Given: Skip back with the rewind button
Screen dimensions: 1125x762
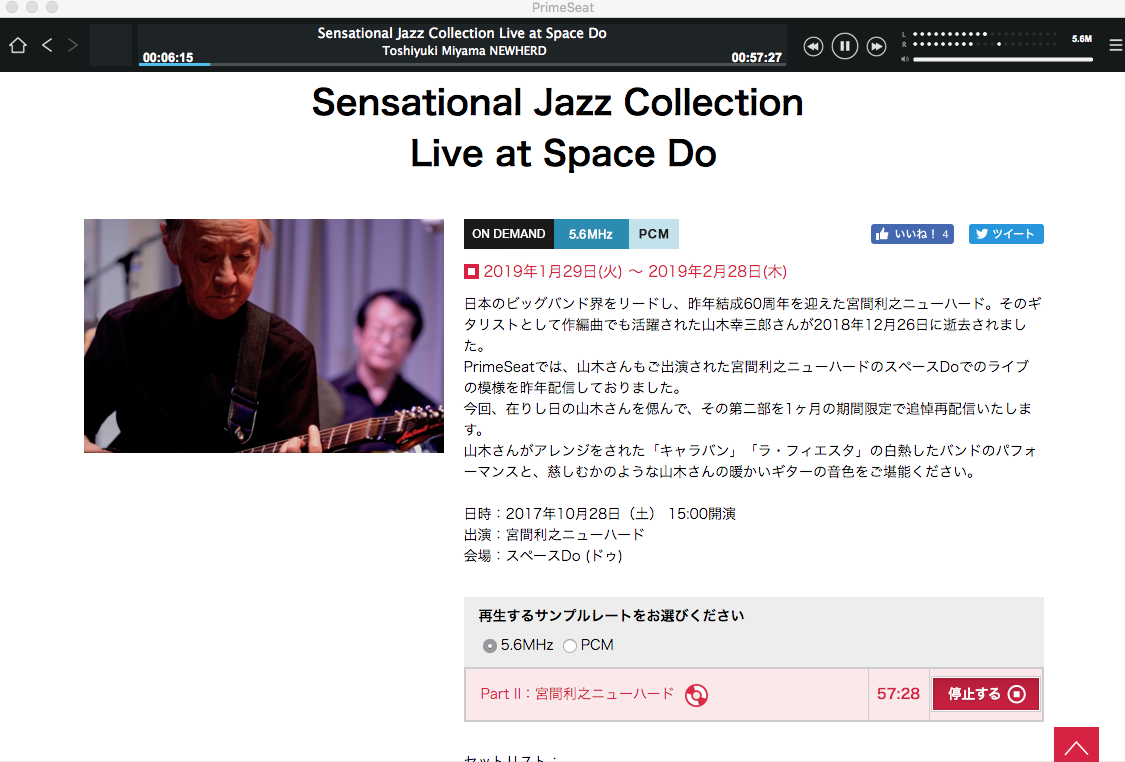Looking at the screenshot, I should click(813, 47).
